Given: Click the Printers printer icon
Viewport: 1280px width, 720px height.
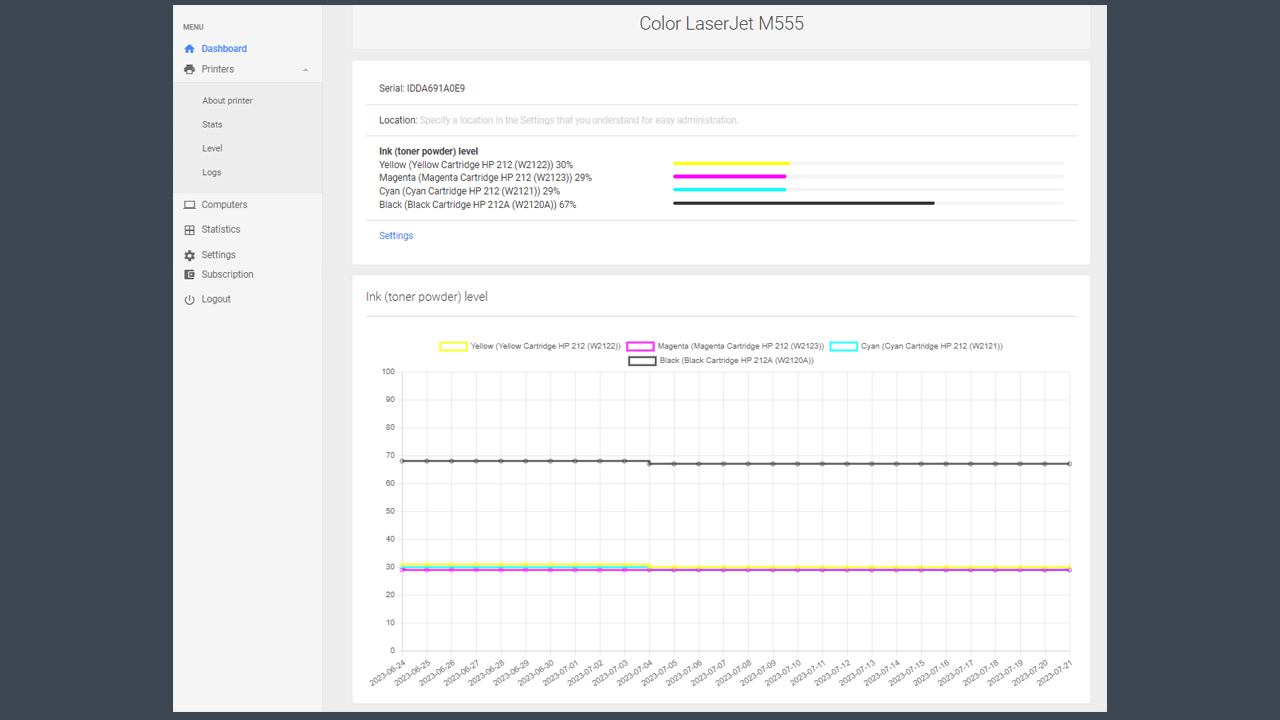Looking at the screenshot, I should pos(190,70).
